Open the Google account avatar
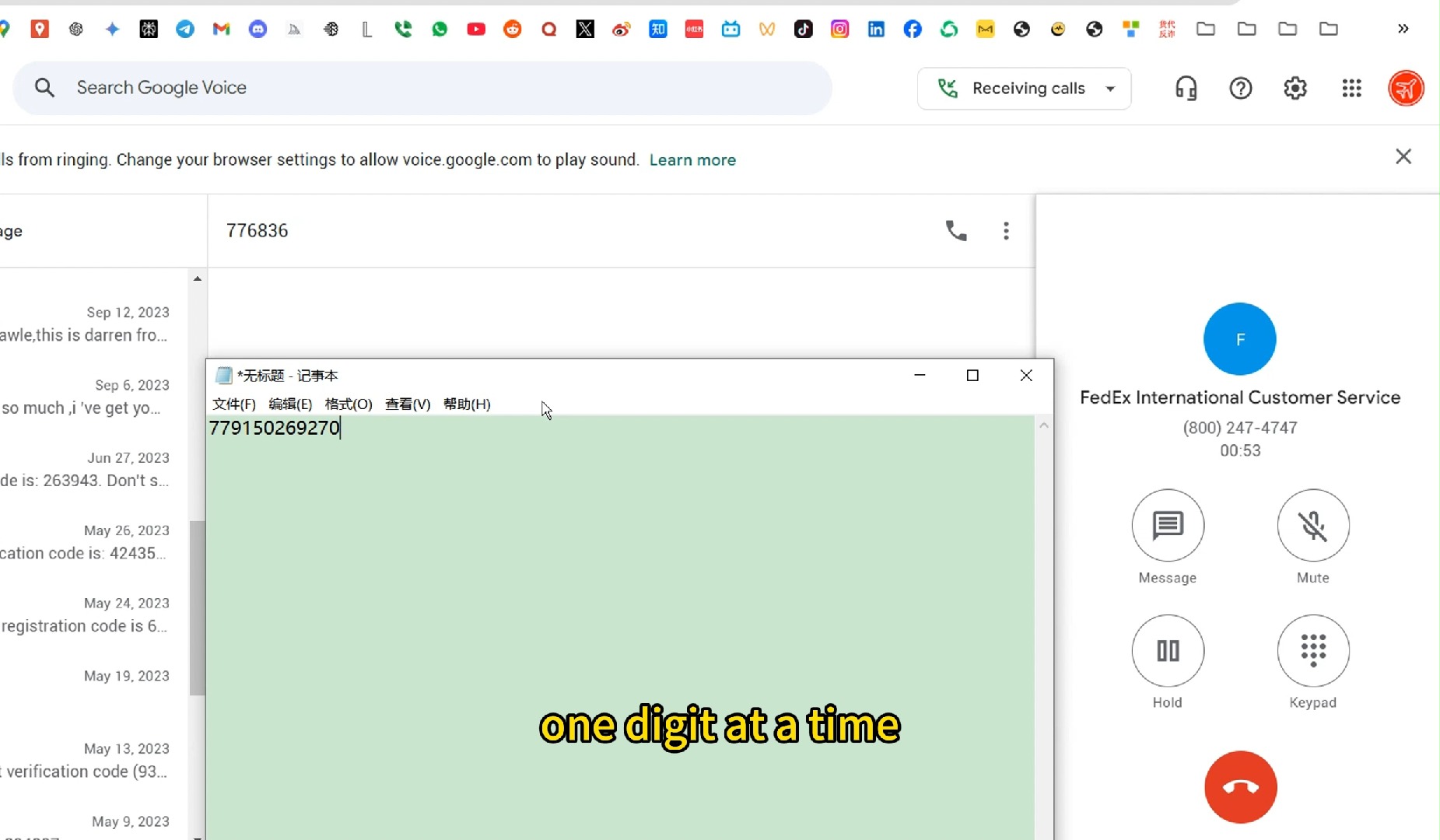 1407,89
